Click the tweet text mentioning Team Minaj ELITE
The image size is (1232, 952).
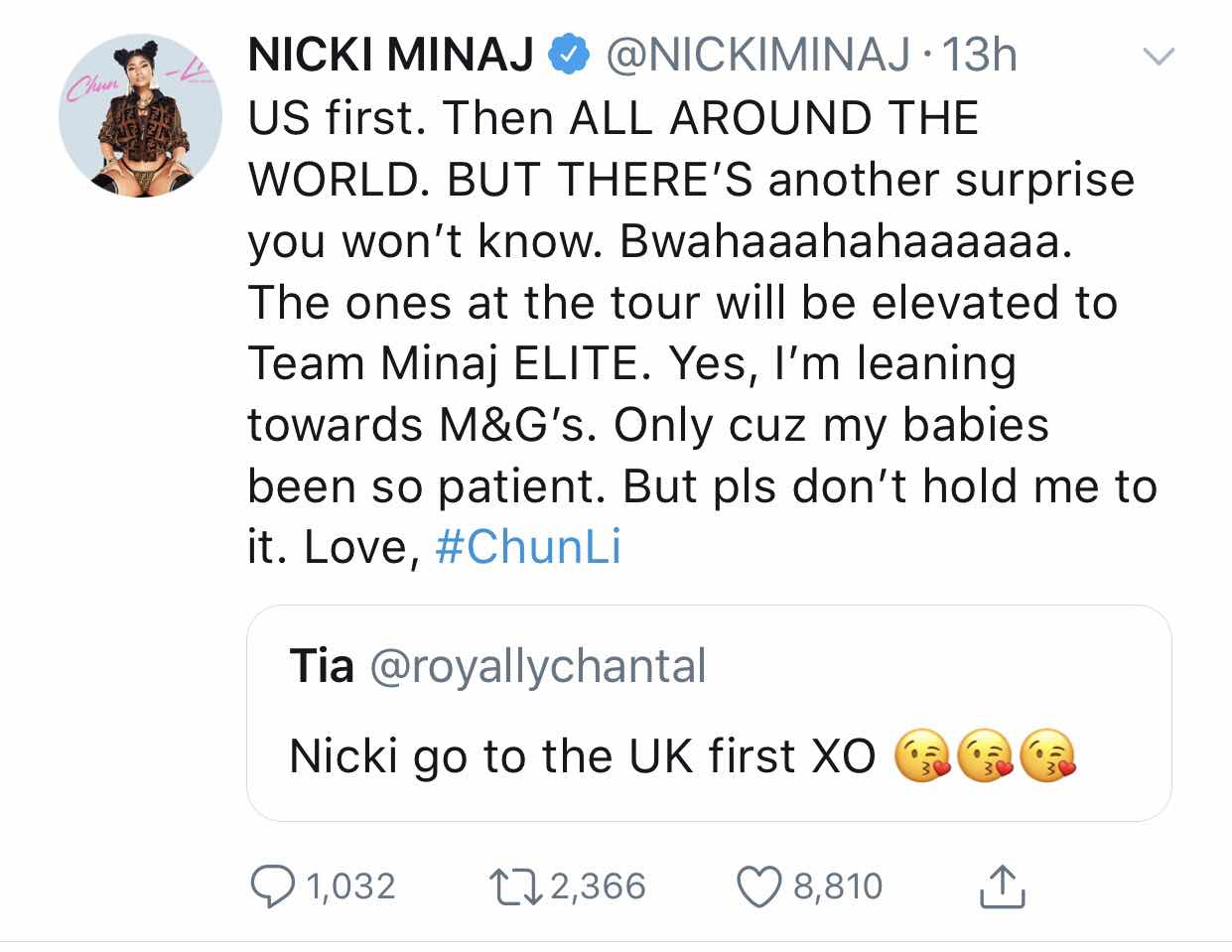[x=631, y=363]
